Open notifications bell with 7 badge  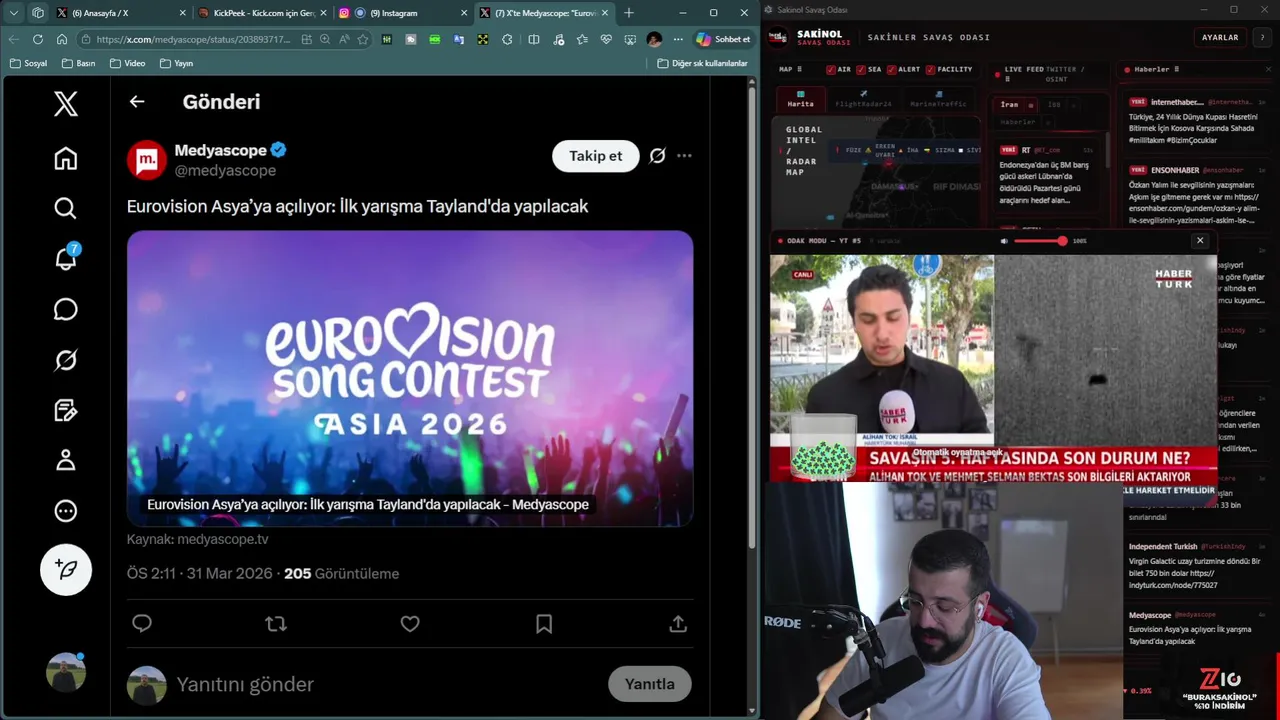[66, 258]
